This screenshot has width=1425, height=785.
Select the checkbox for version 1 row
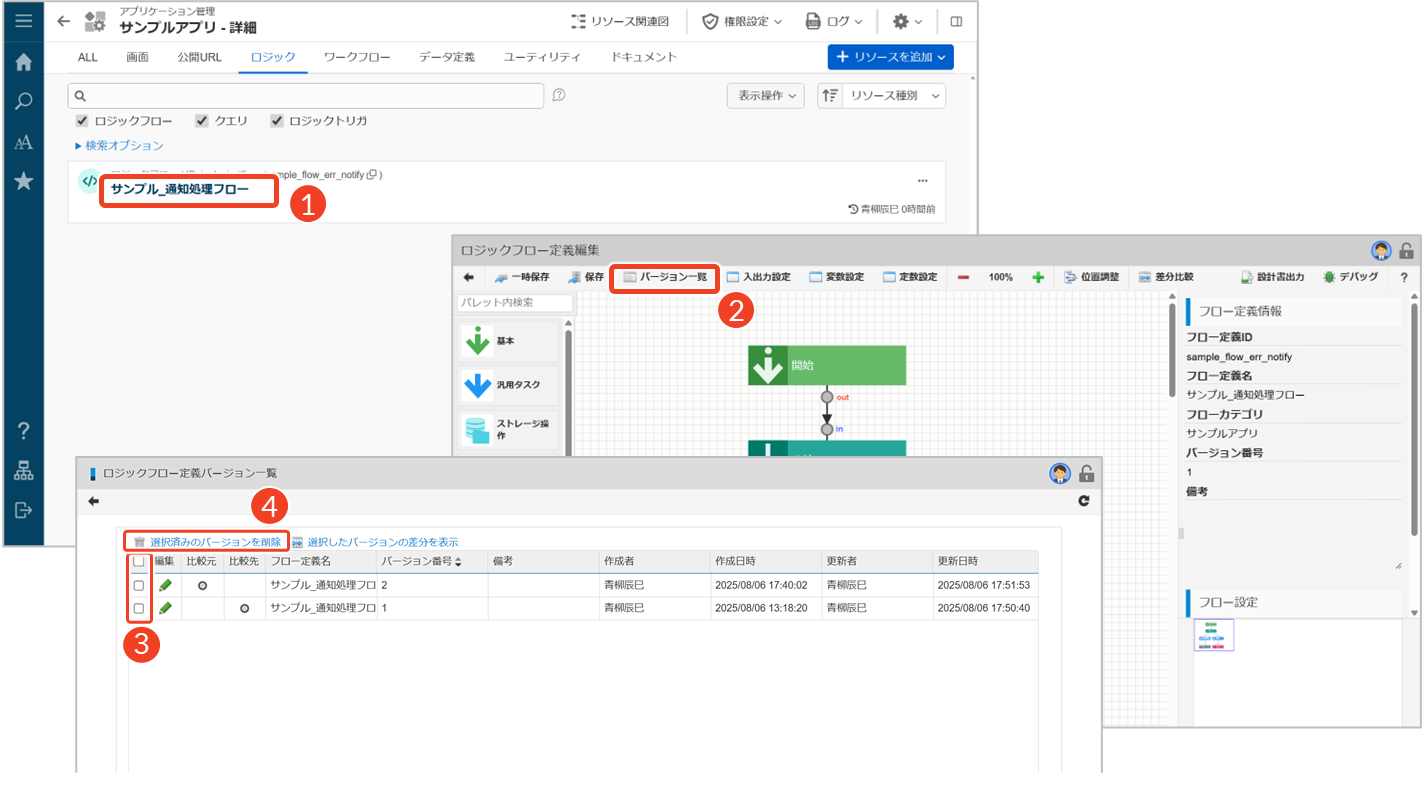pyautogui.click(x=139, y=608)
